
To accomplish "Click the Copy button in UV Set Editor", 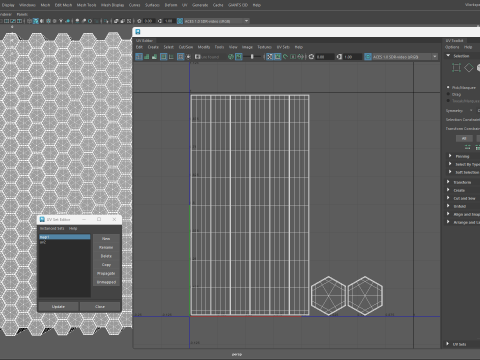I will (x=106, y=265).
